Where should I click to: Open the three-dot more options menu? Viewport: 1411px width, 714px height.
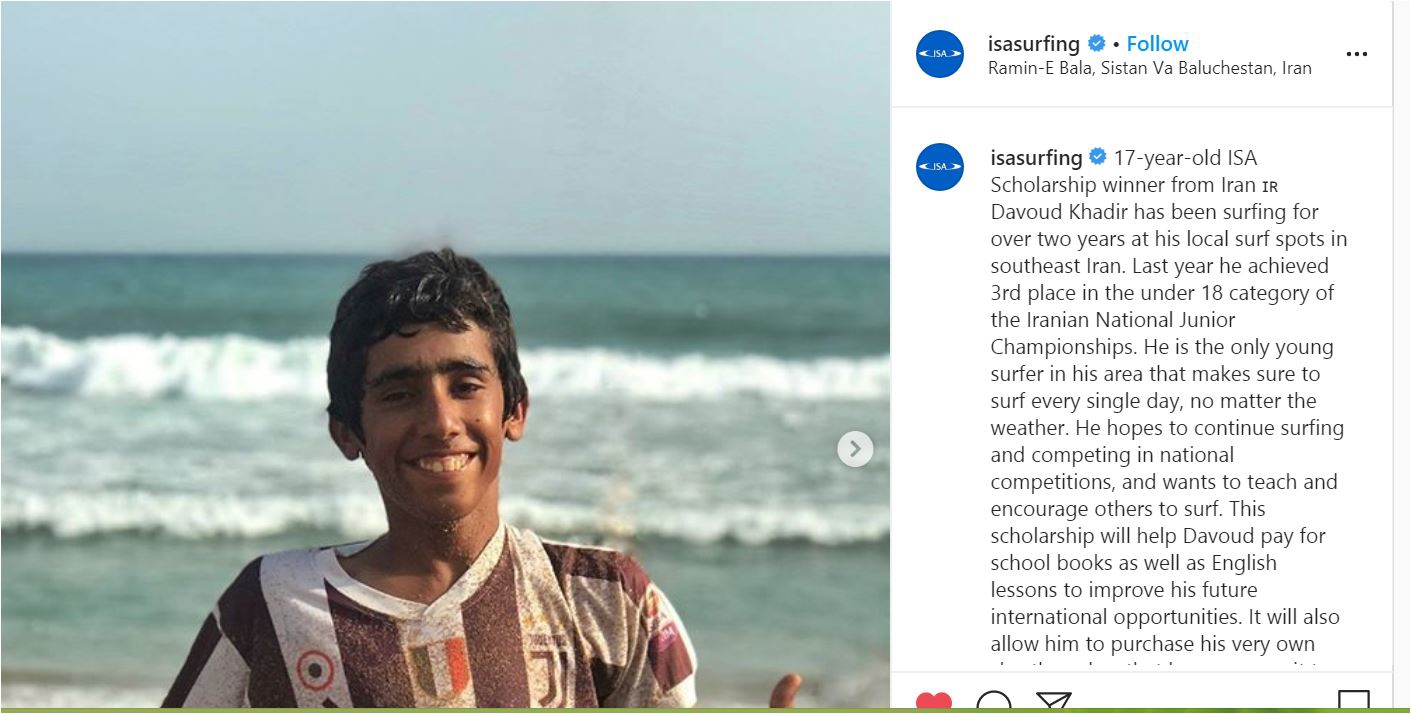(1356, 54)
